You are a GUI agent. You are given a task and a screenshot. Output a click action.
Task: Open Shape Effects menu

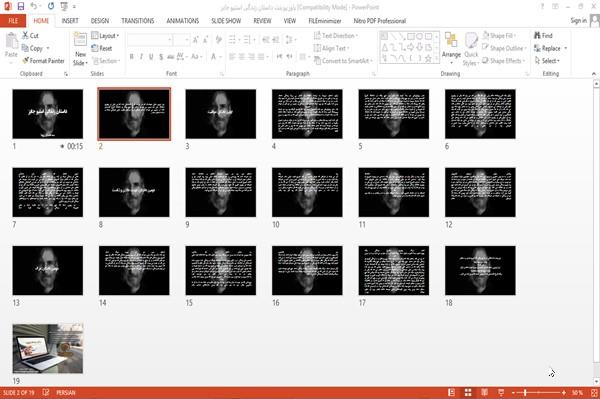point(503,61)
